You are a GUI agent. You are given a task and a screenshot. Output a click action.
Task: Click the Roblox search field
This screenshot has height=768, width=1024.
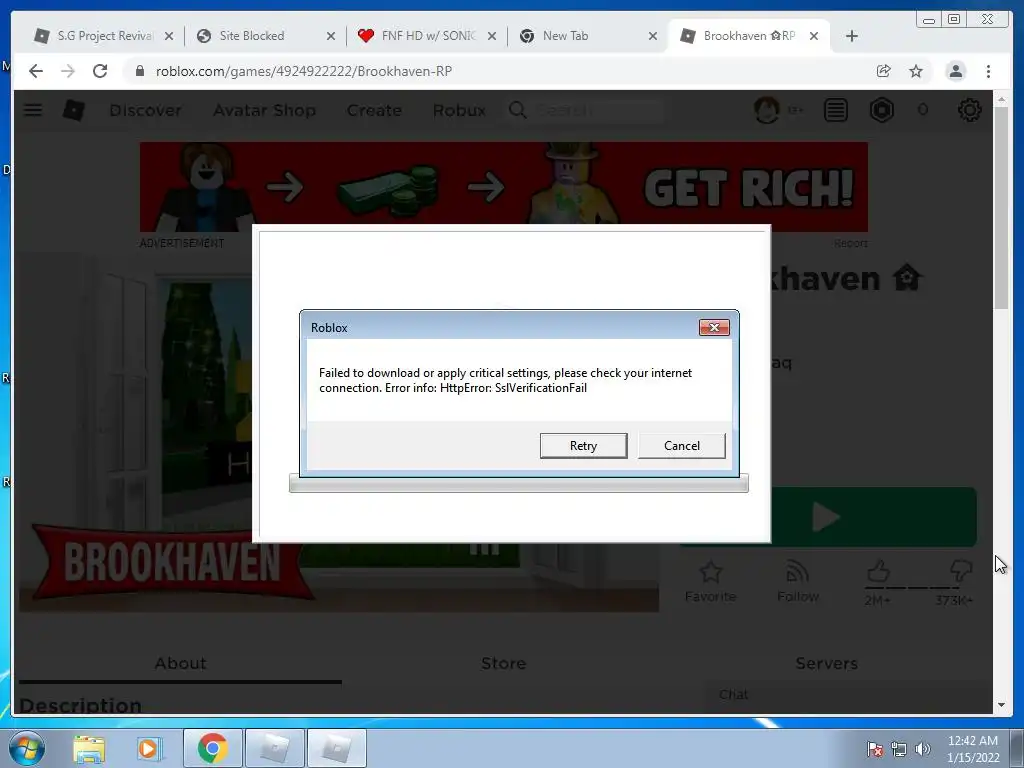[585, 110]
